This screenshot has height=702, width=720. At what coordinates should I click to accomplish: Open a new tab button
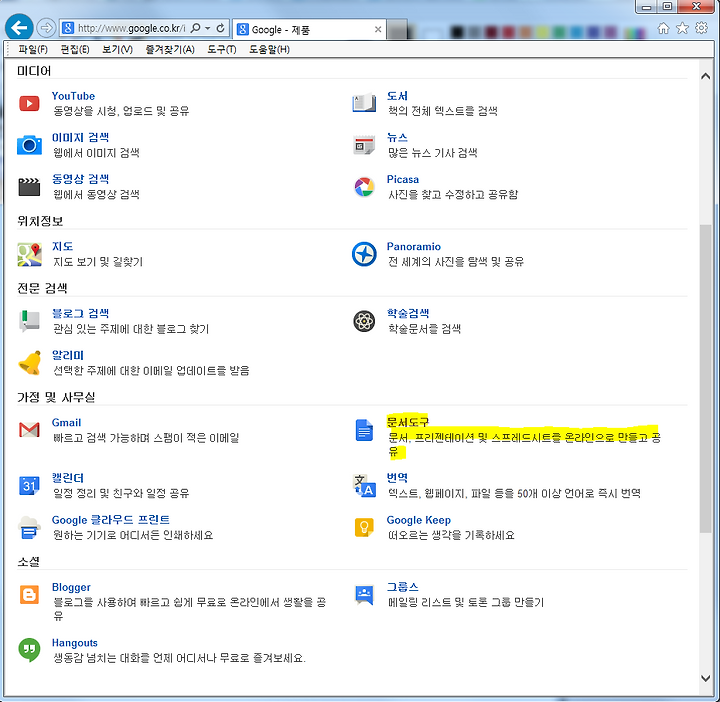tap(398, 29)
